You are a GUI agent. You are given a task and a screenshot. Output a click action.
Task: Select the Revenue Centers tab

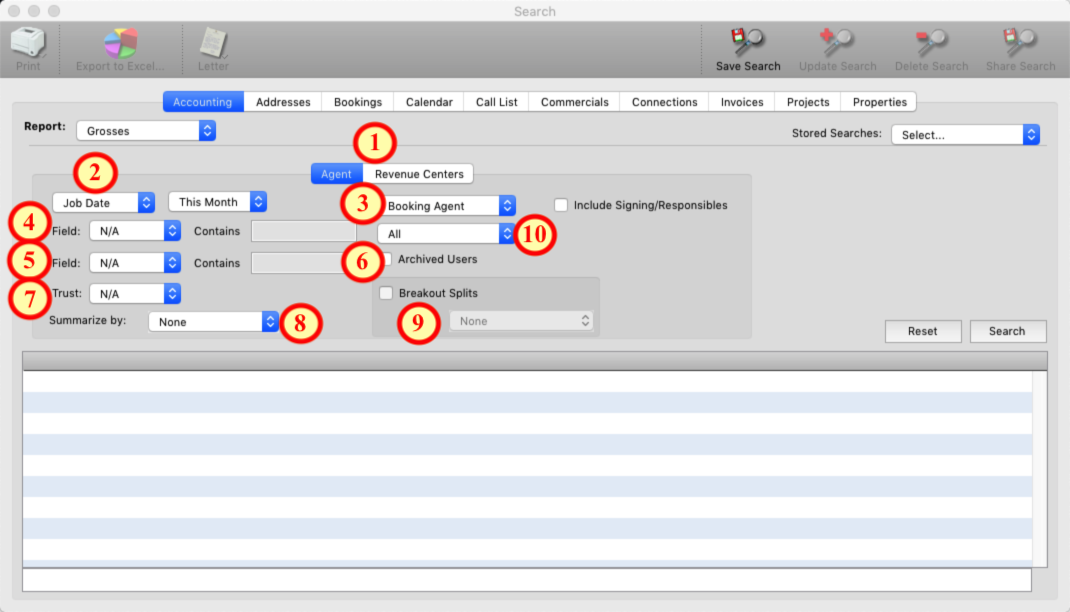[x=419, y=174]
